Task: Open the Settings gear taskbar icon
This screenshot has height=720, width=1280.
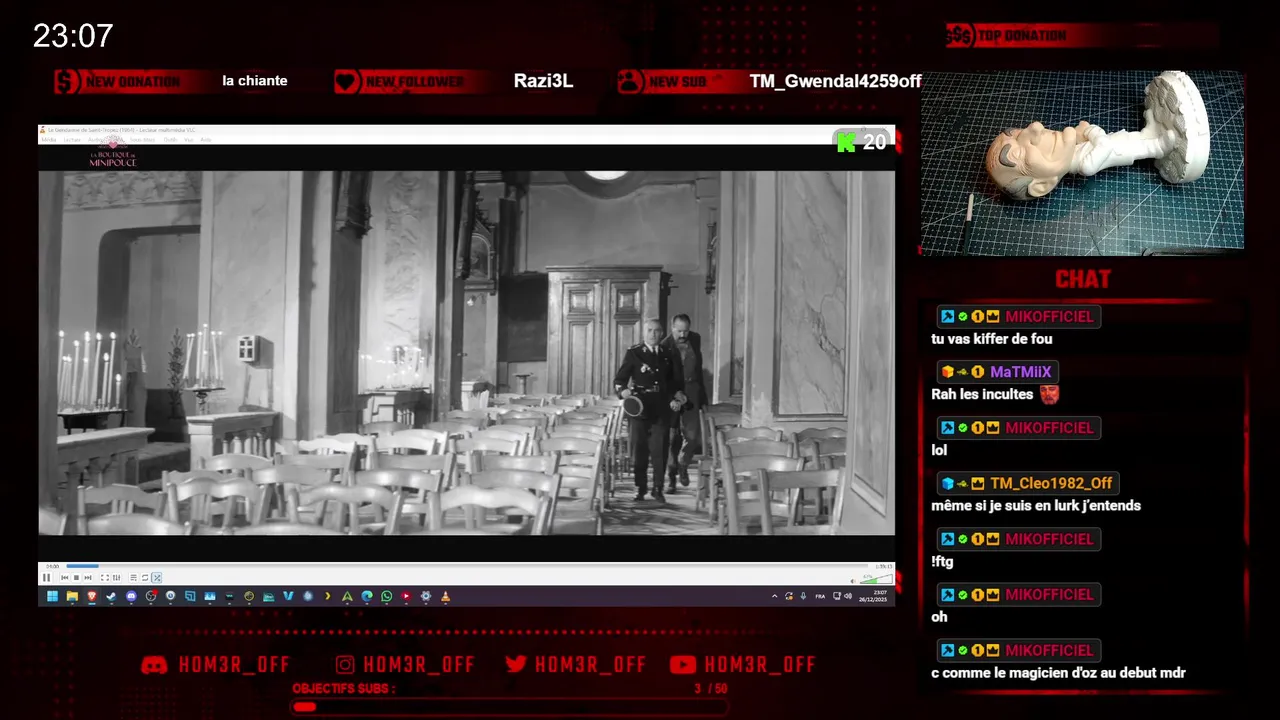Action: point(426,596)
